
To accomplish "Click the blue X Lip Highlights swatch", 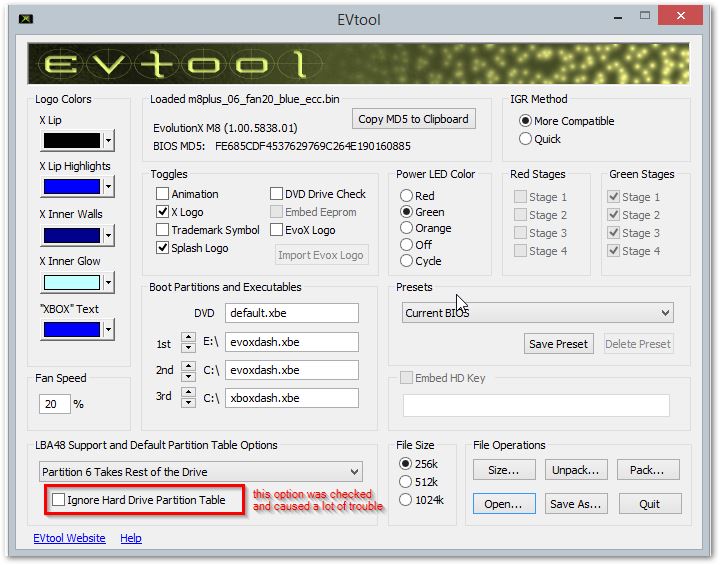I will [72, 186].
